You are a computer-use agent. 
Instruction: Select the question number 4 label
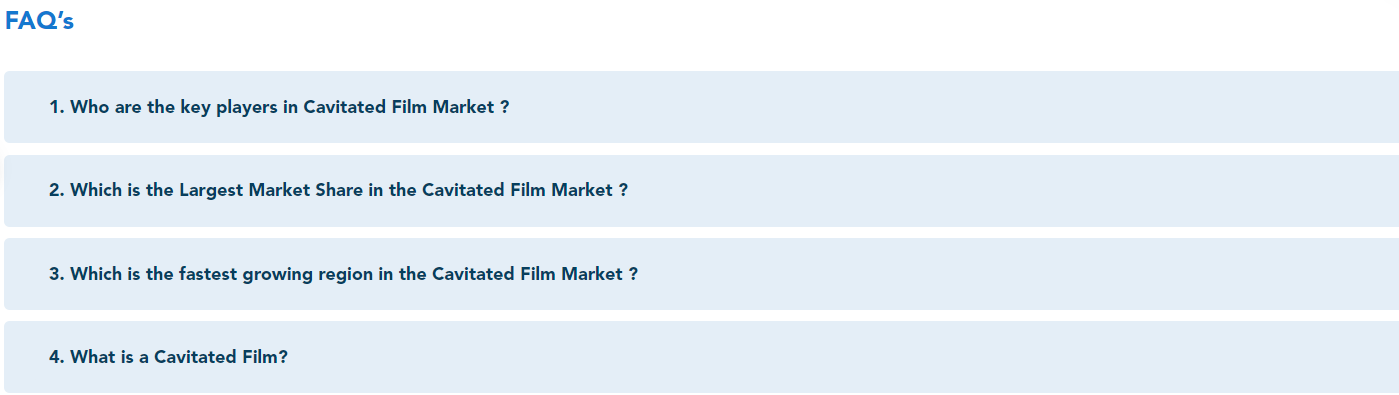[56, 357]
